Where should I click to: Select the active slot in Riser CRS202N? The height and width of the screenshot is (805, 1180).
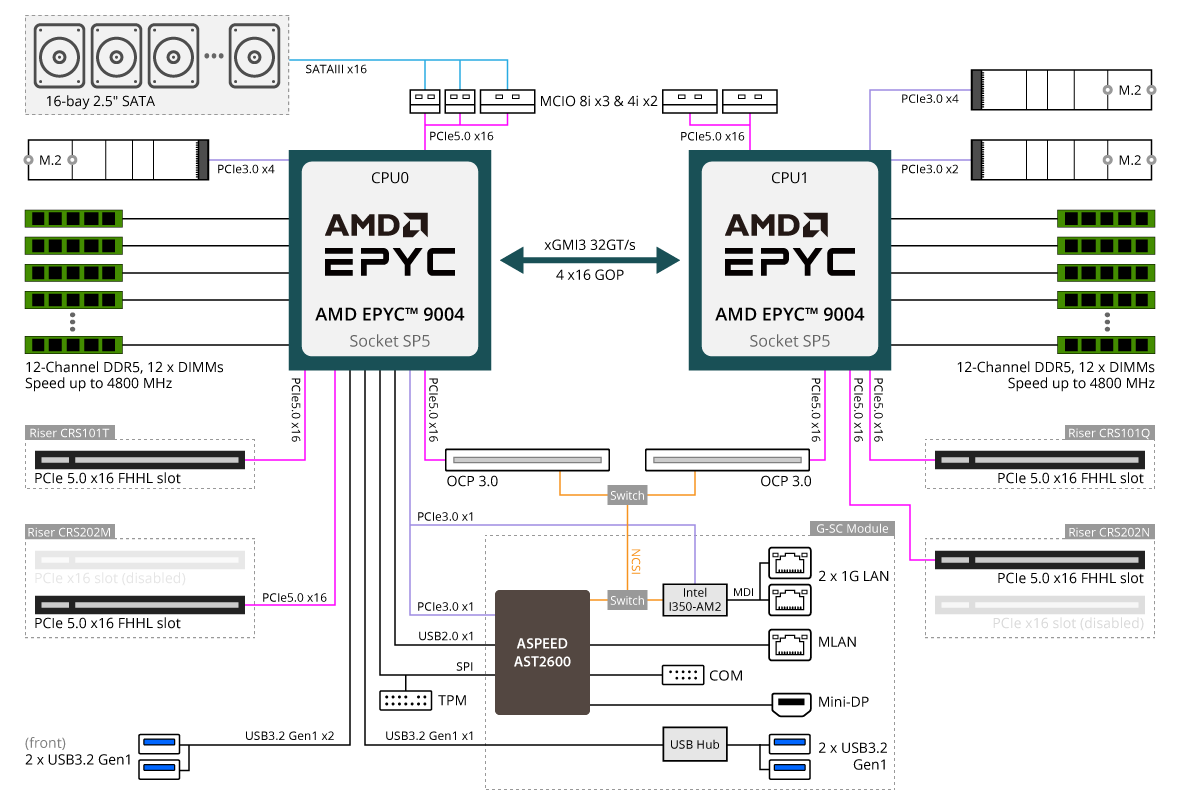click(1040, 560)
